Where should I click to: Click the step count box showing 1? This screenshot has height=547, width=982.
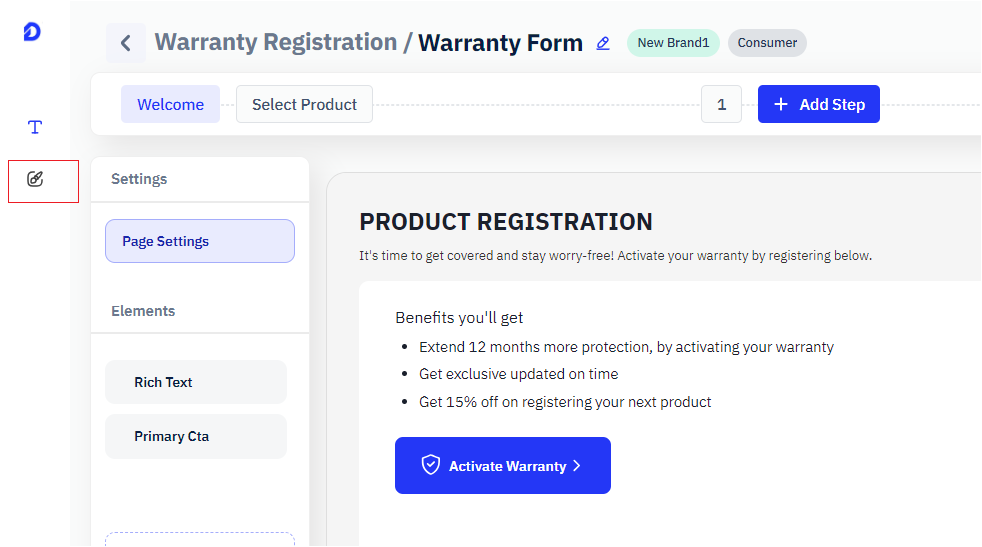(721, 104)
